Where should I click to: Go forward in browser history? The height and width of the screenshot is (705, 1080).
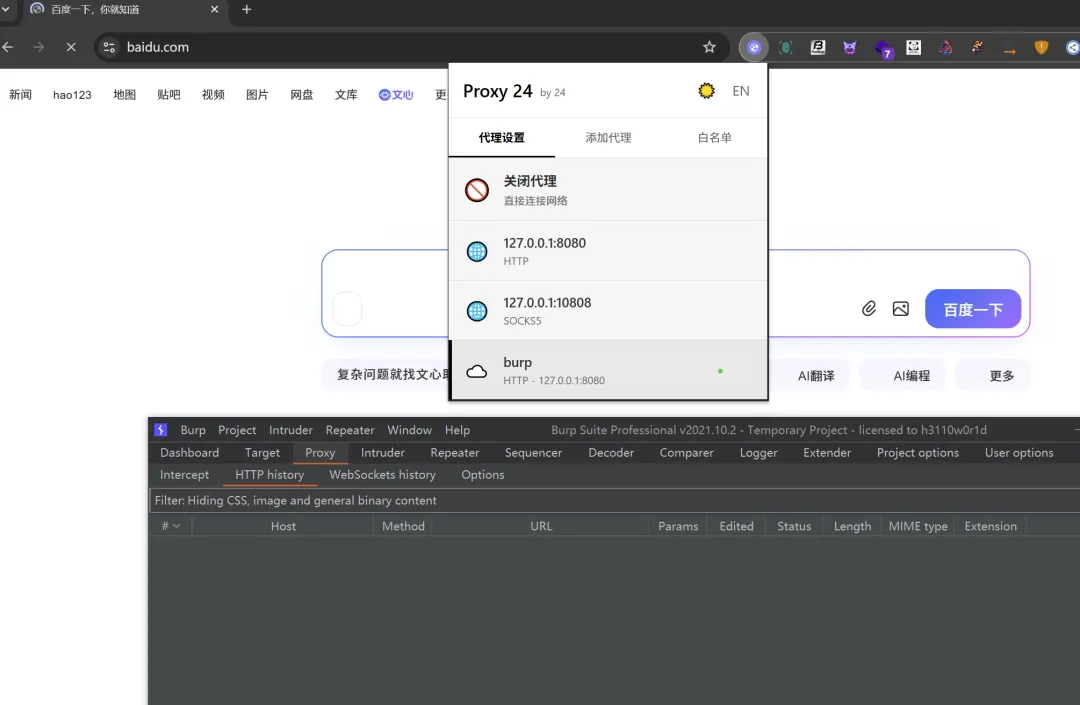coord(39,48)
